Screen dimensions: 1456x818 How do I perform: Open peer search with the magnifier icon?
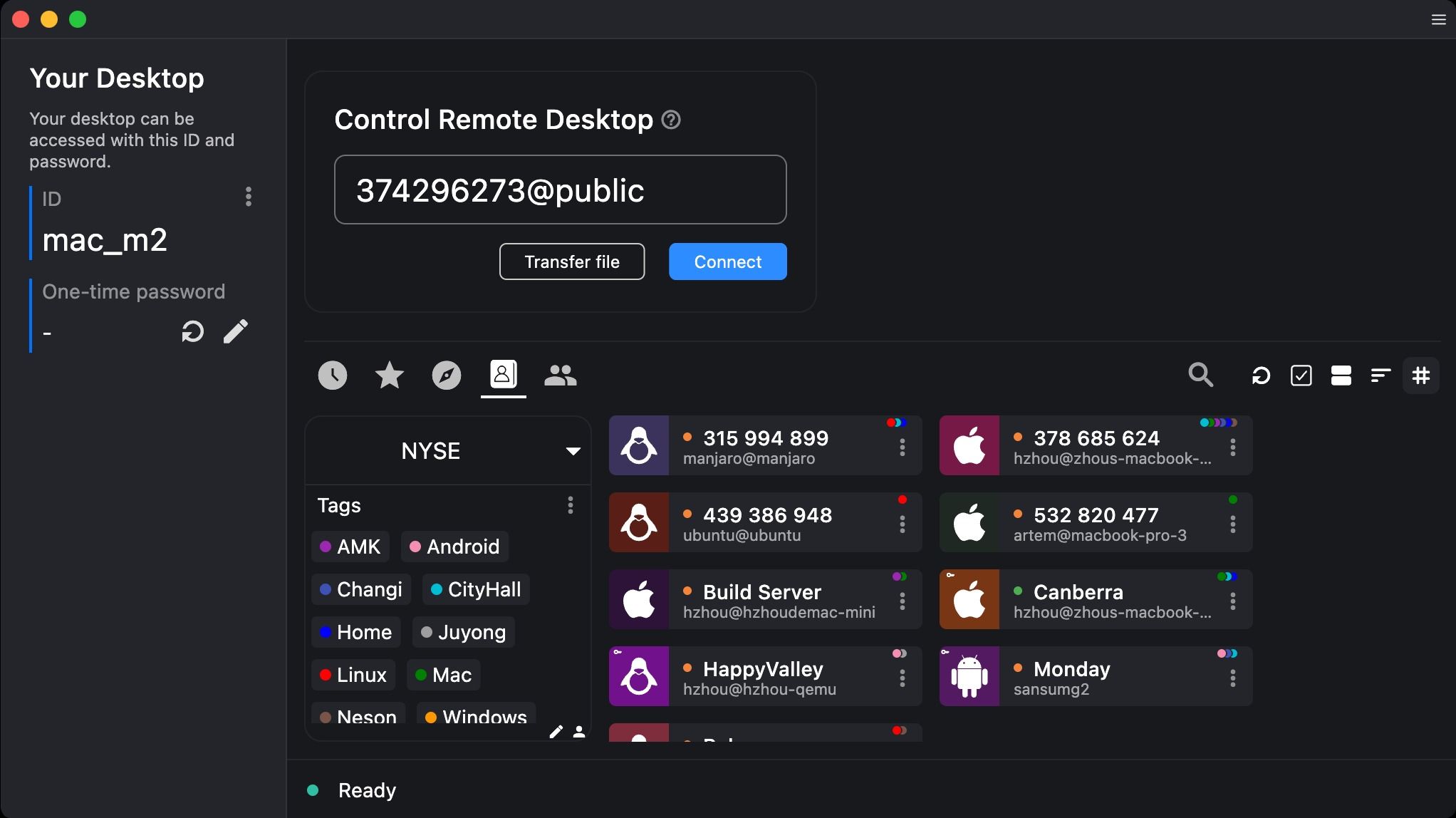(1200, 376)
